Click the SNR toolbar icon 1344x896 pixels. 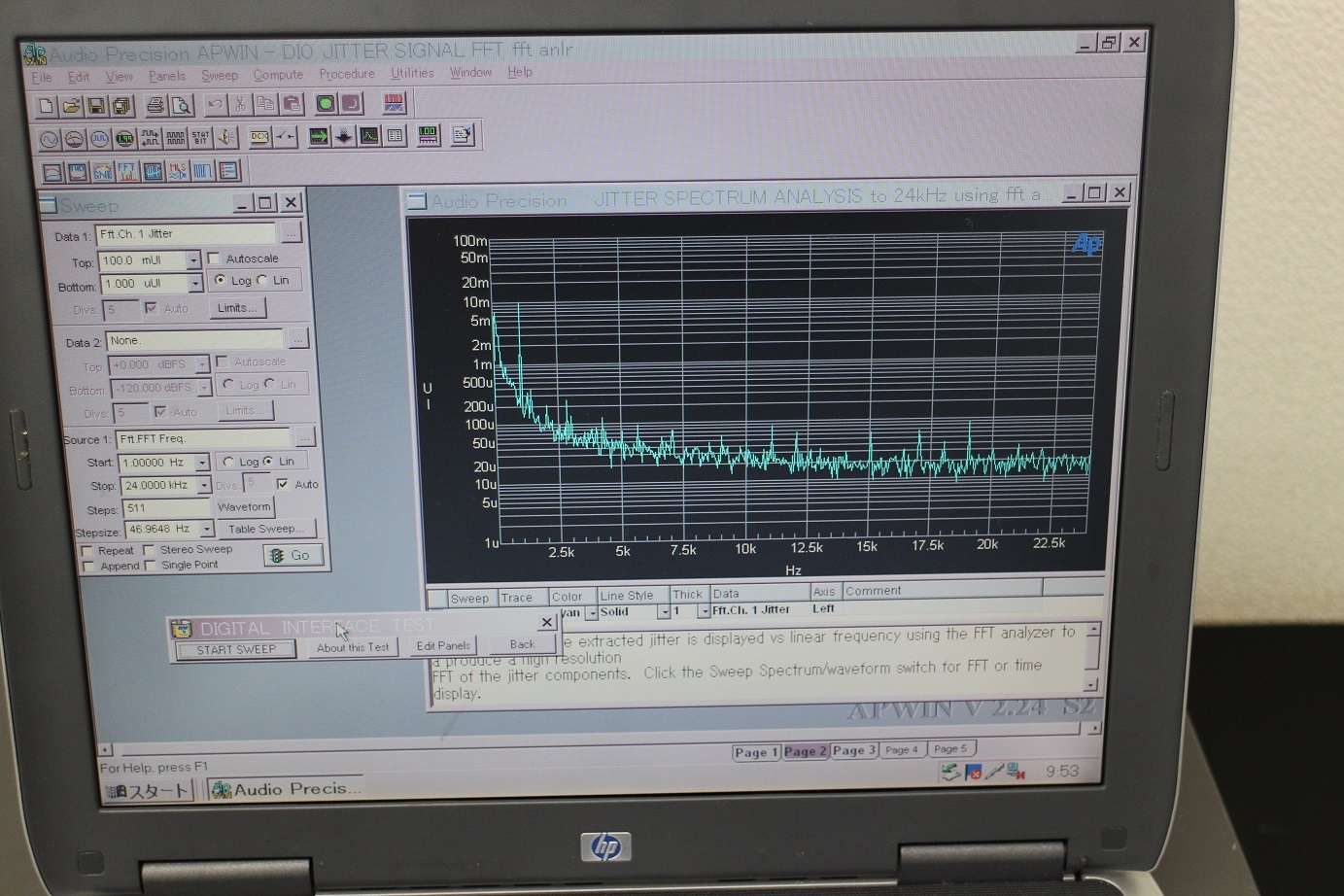pos(102,173)
